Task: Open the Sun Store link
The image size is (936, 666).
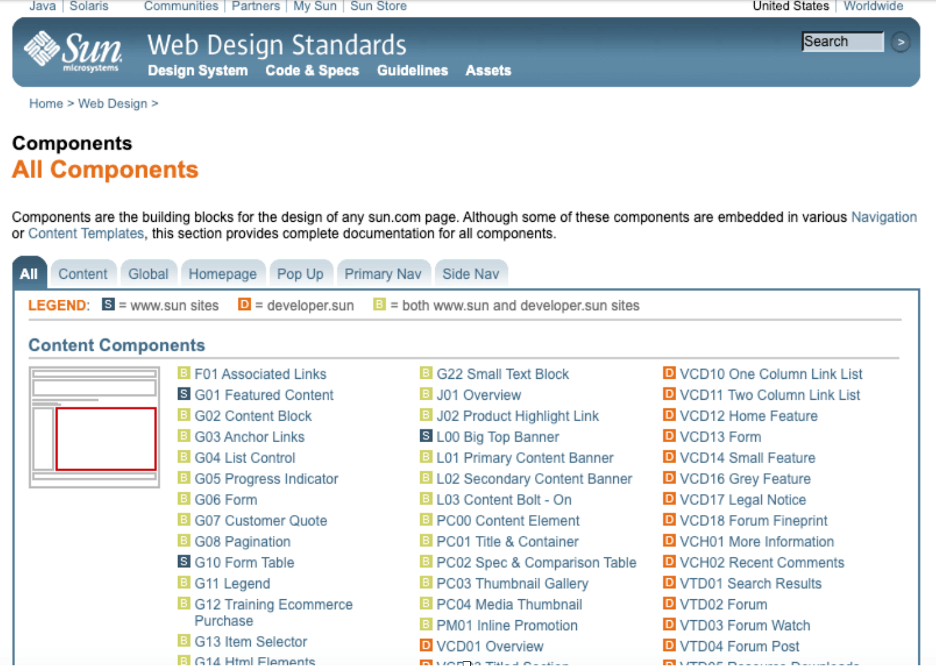Action: point(378,6)
